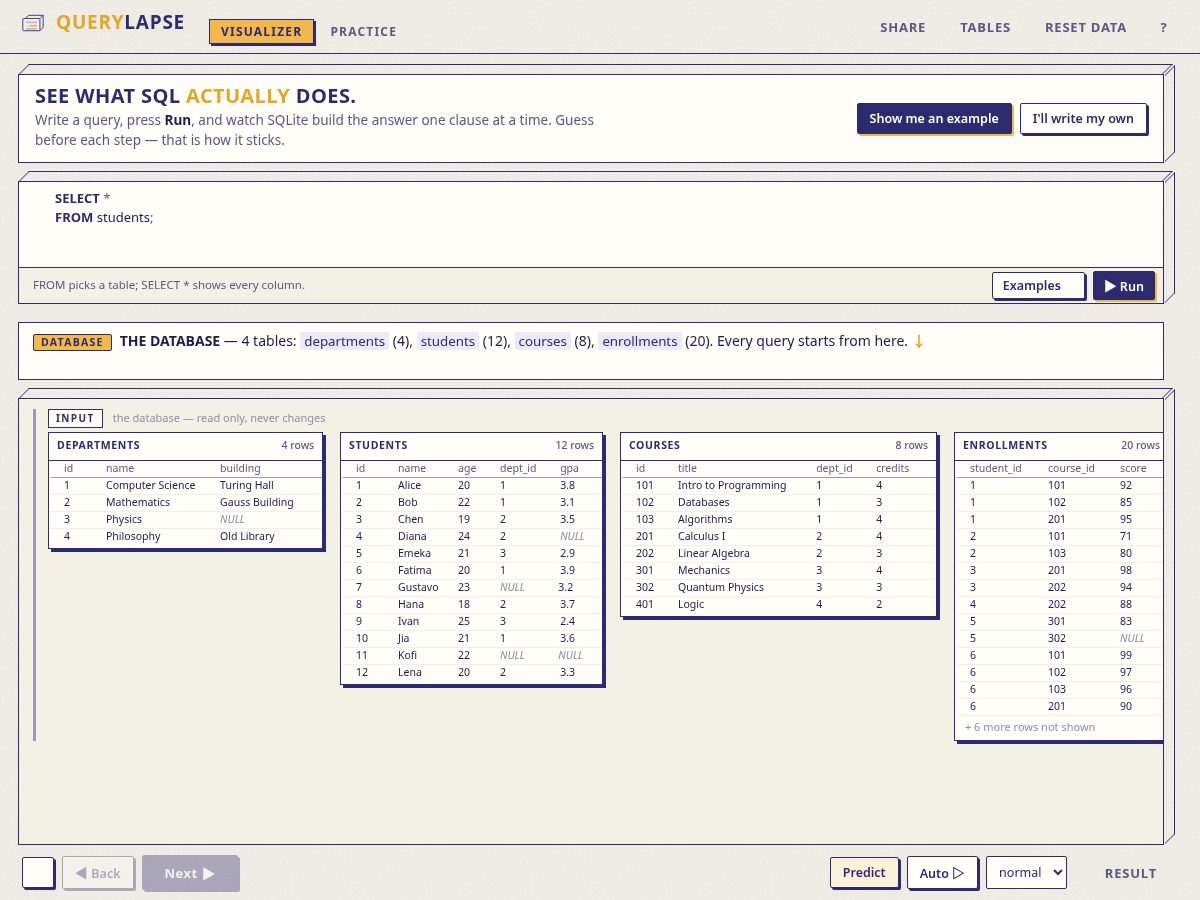This screenshot has width=1200, height=900.
Task: Click the enrollments table chip
Action: [640, 341]
